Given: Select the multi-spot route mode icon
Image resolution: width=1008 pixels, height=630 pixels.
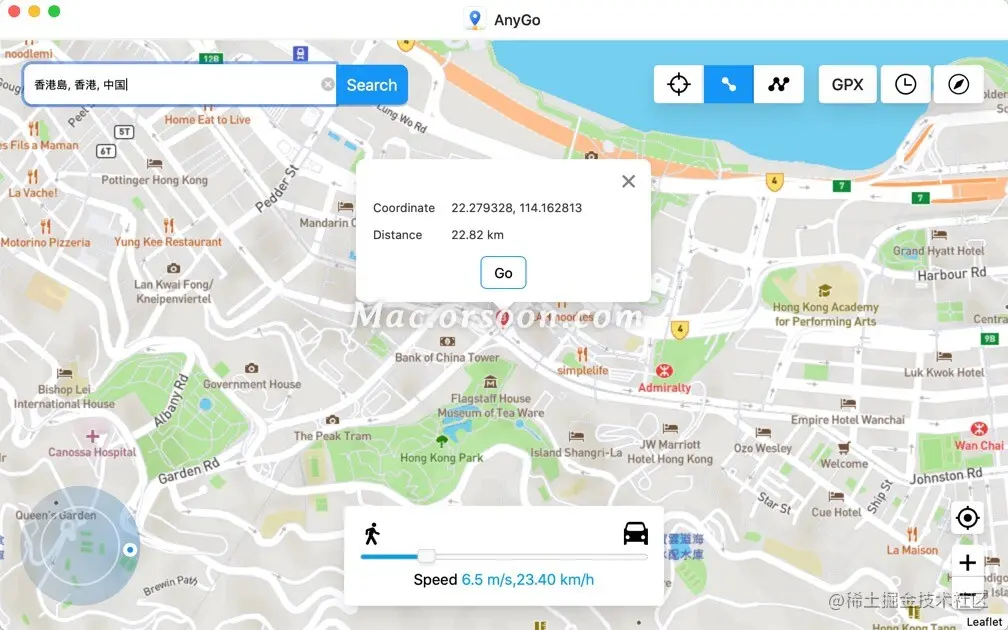Looking at the screenshot, I should point(778,84).
